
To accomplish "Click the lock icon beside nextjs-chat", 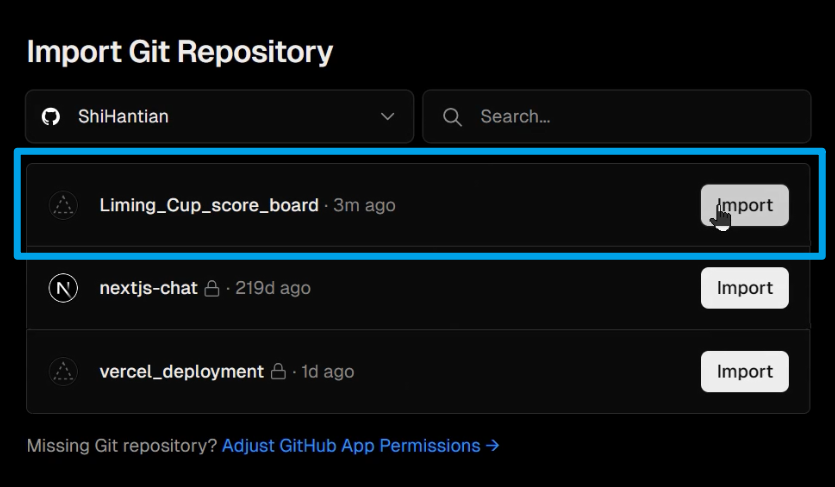I will pyautogui.click(x=212, y=288).
